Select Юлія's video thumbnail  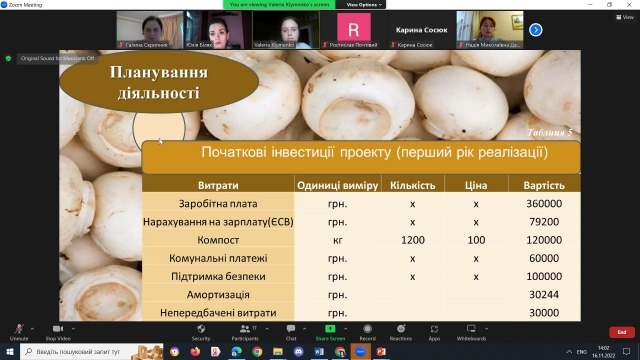pos(218,30)
